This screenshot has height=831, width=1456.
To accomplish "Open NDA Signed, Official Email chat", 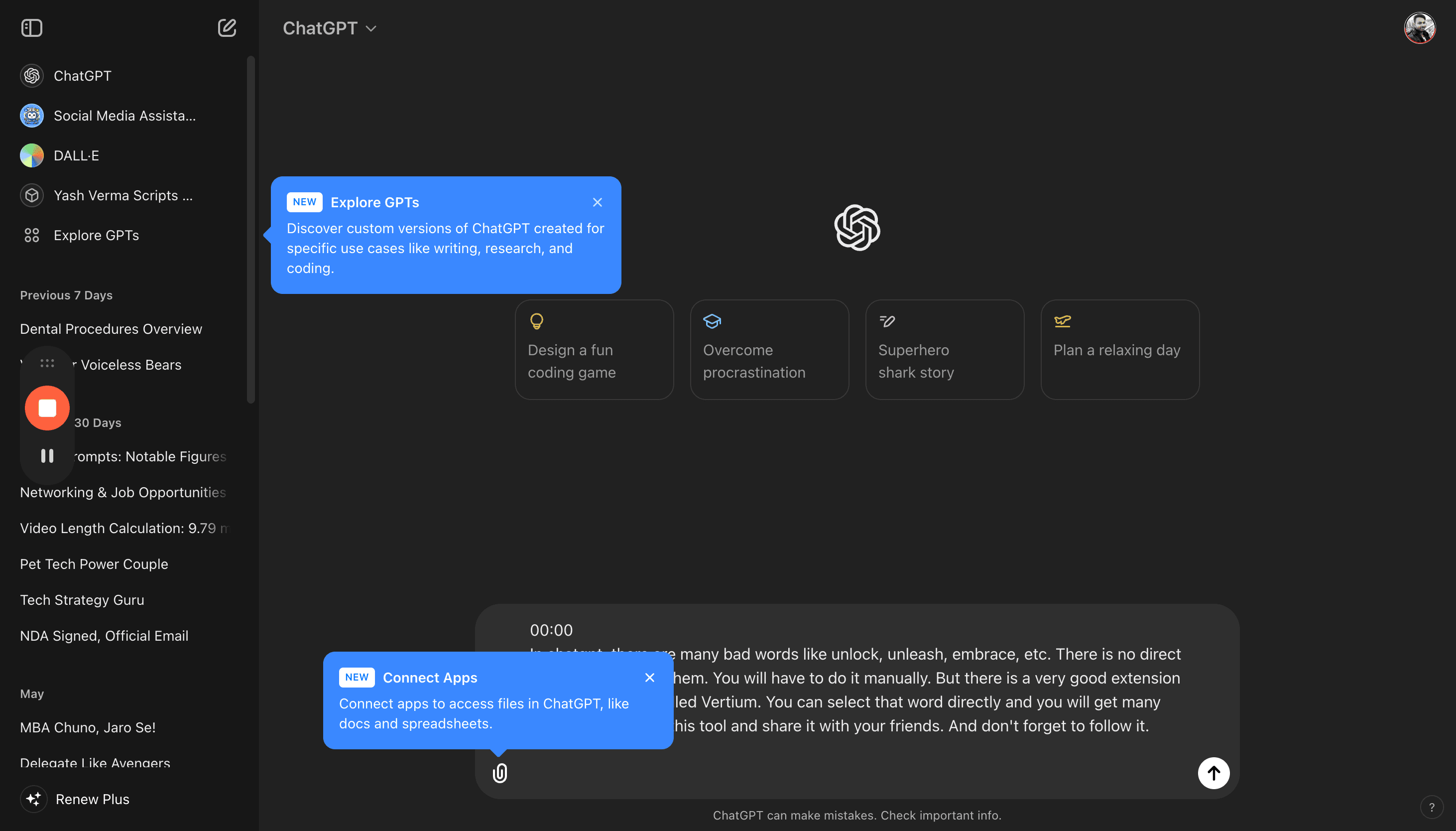I will click(105, 636).
